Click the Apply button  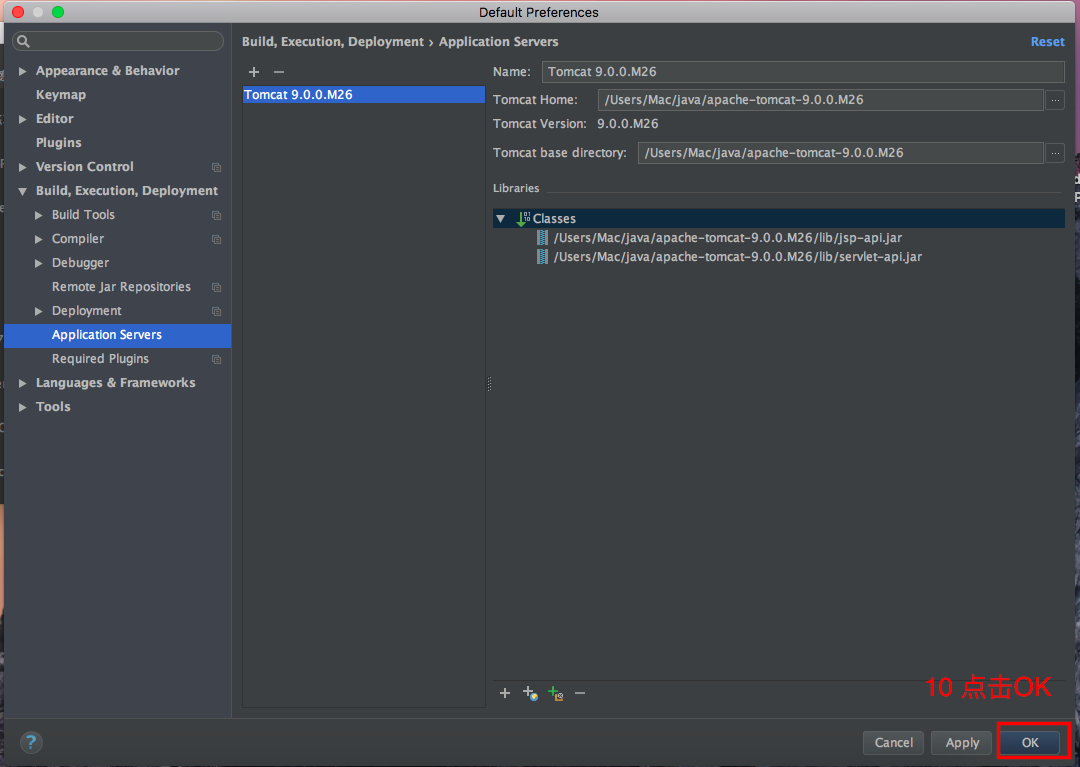(962, 742)
